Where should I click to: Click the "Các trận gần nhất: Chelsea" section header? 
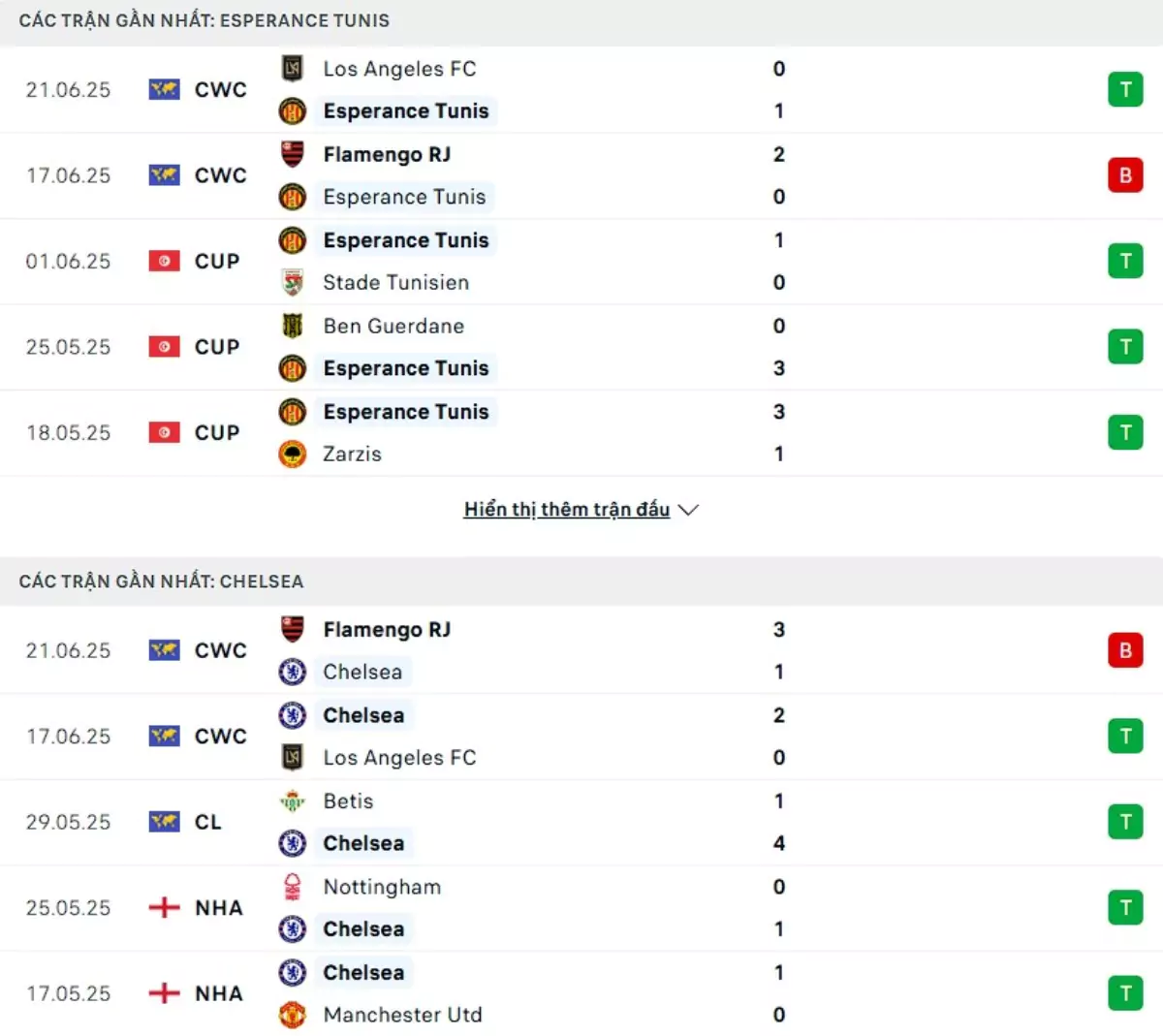tap(161, 581)
